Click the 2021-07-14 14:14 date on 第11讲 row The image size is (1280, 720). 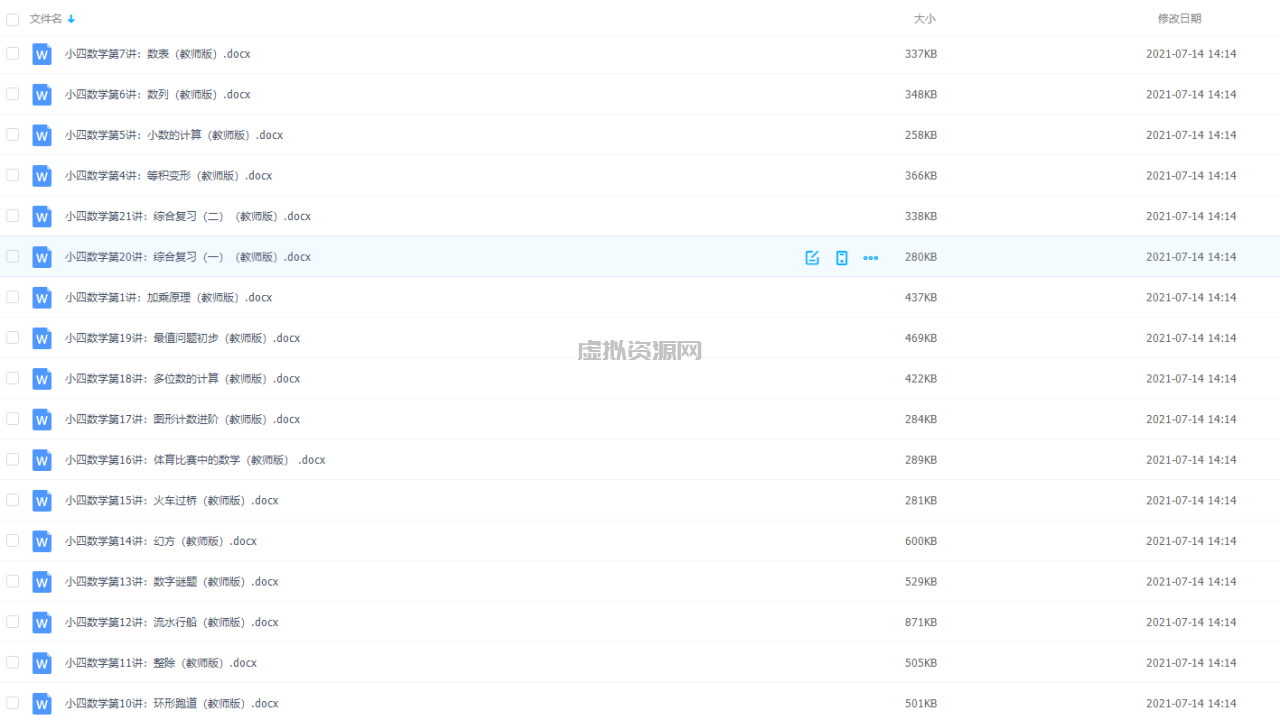(x=1191, y=663)
